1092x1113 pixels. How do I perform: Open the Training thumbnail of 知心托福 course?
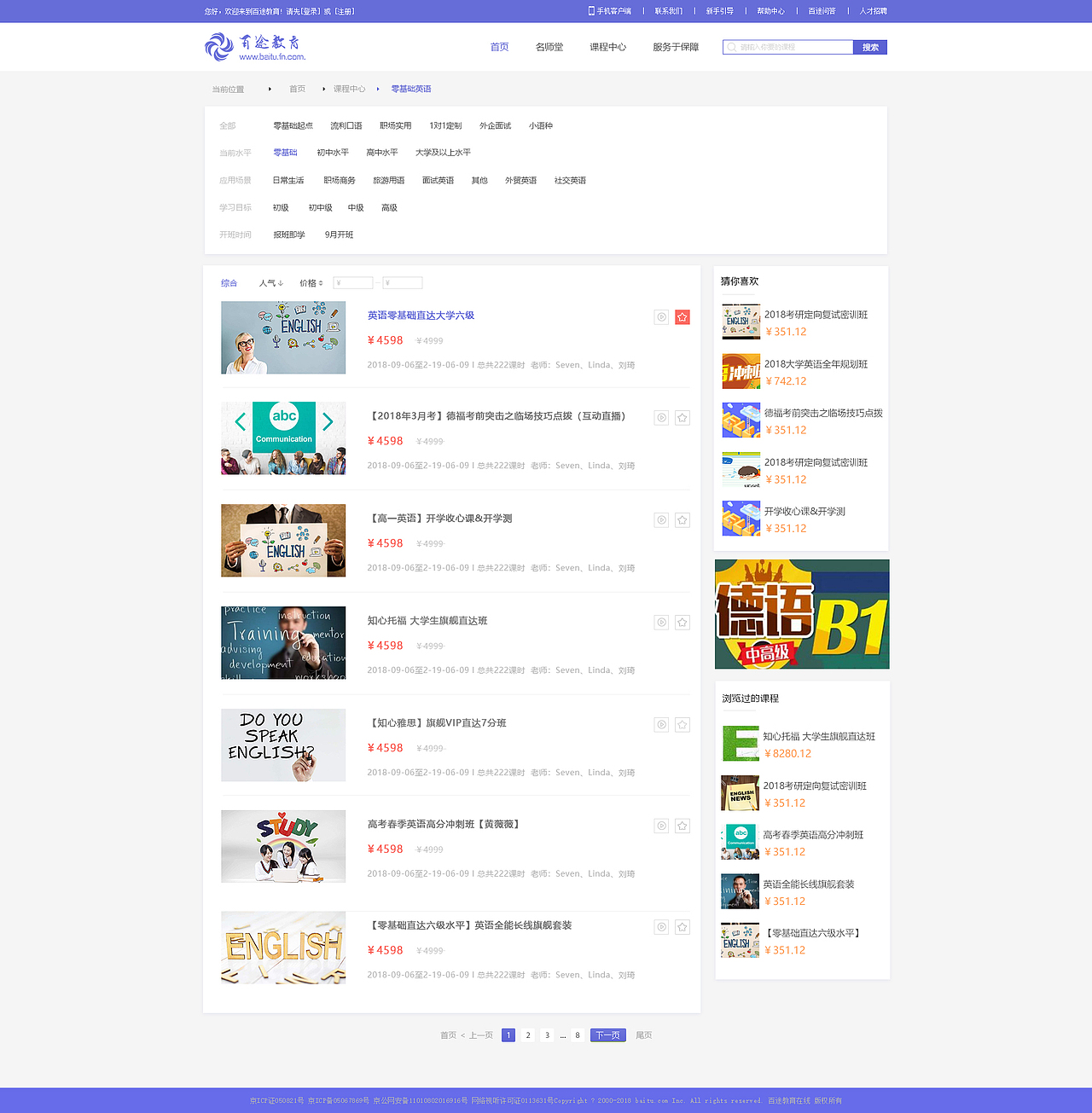[x=283, y=643]
